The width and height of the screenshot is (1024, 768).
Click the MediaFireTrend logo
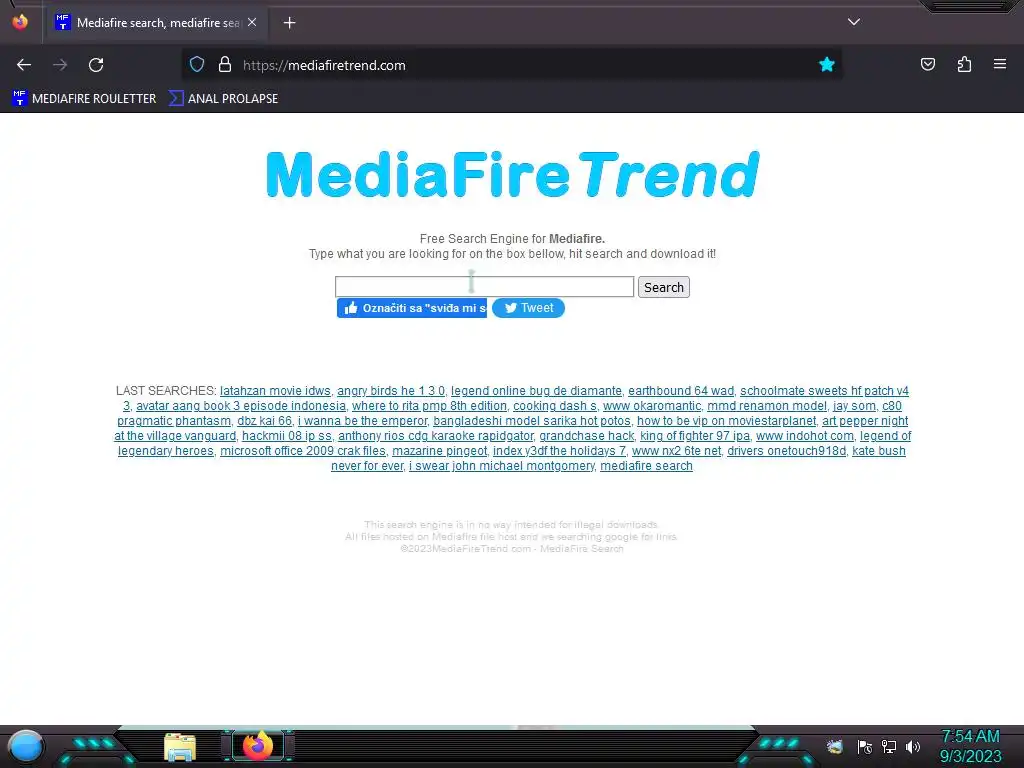pos(513,174)
